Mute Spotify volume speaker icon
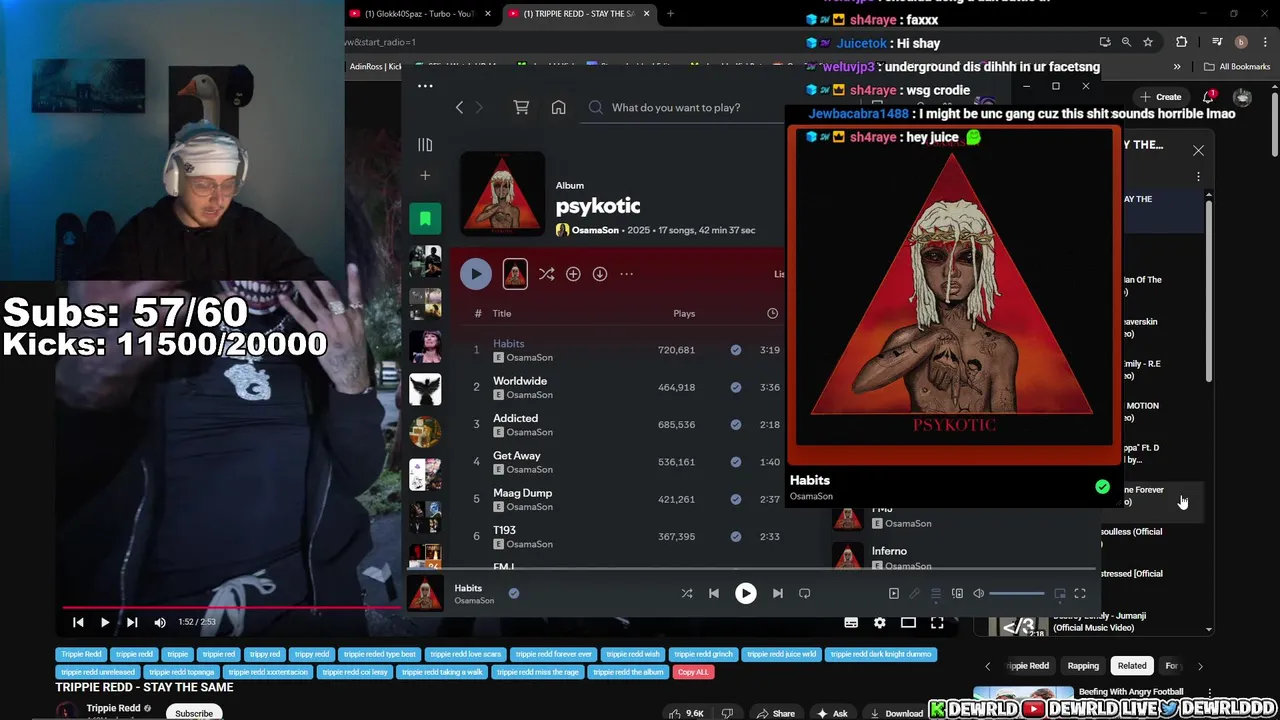This screenshot has width=1280, height=720. (979, 594)
